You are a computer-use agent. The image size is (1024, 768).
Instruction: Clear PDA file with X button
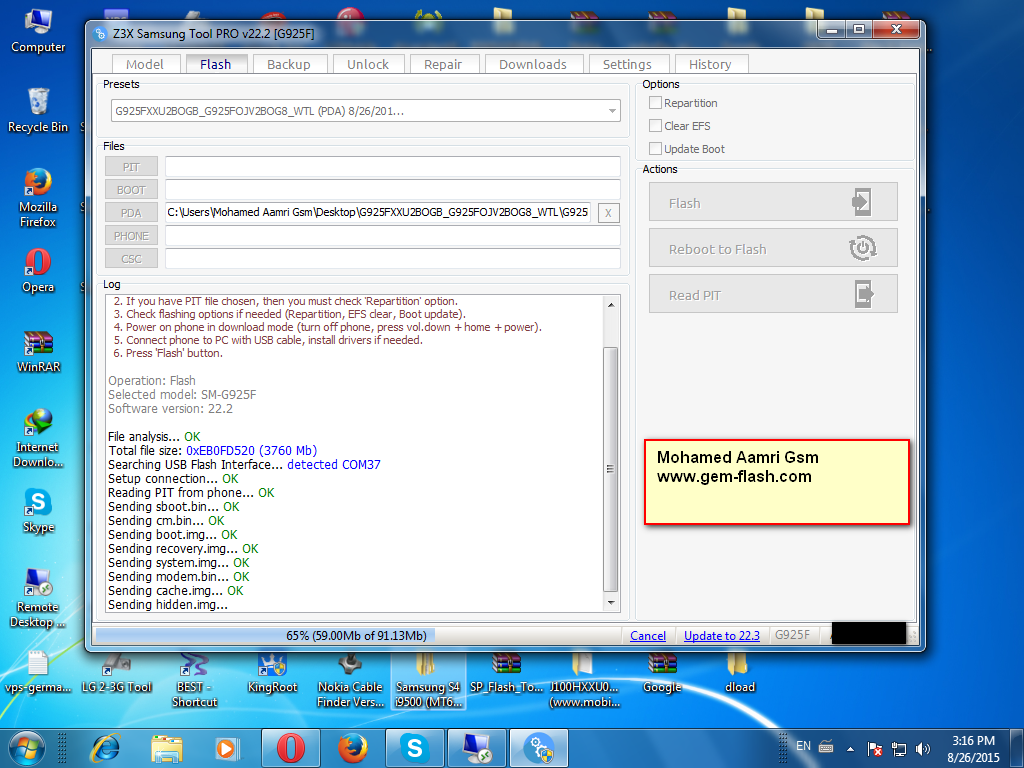(608, 213)
